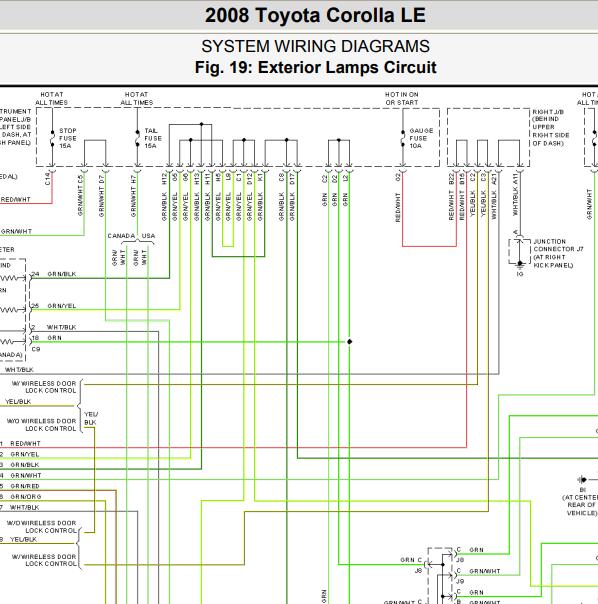Click connector pin label 'D17'
This screenshot has height=604, width=598.
[292, 179]
